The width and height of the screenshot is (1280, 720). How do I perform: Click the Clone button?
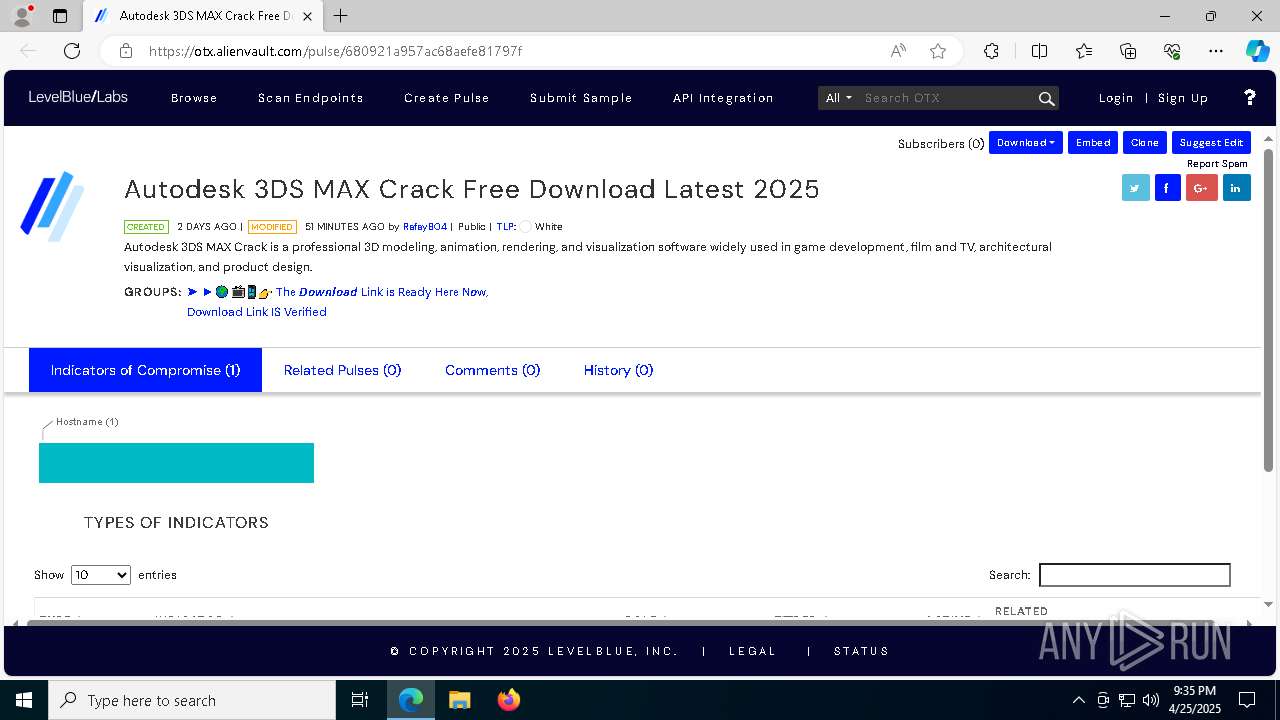(1145, 143)
